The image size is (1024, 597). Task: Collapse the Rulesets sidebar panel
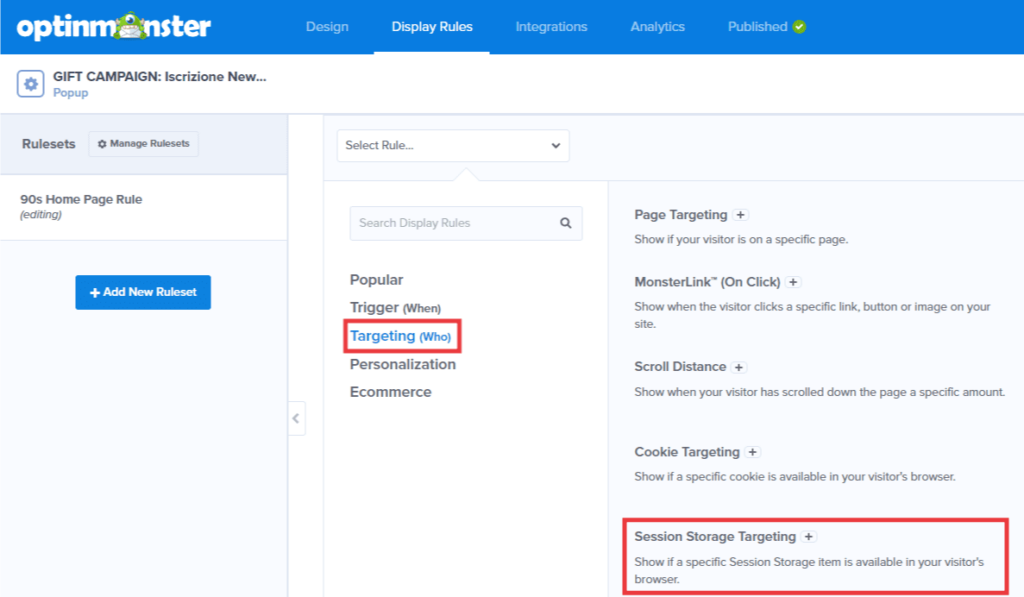click(296, 419)
